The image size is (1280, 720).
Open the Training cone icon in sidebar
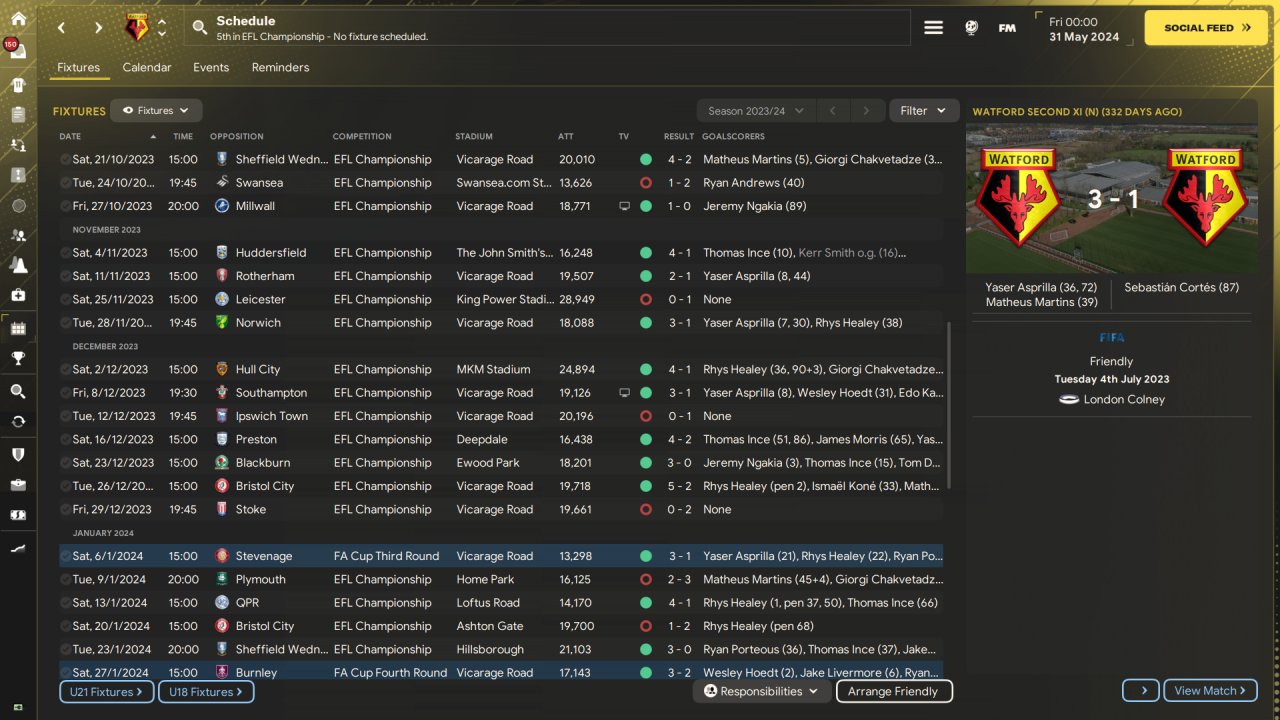pyautogui.click(x=18, y=265)
